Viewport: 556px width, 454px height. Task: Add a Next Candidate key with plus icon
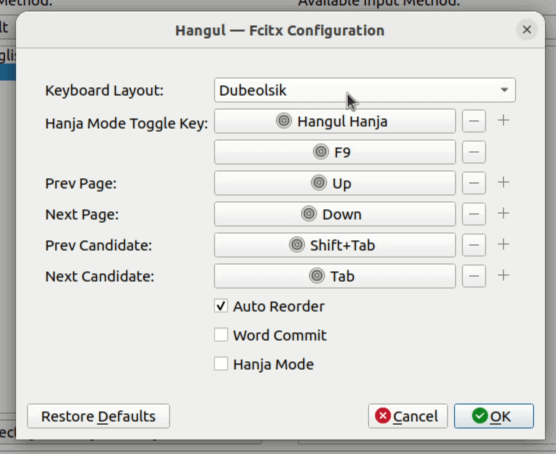point(504,276)
